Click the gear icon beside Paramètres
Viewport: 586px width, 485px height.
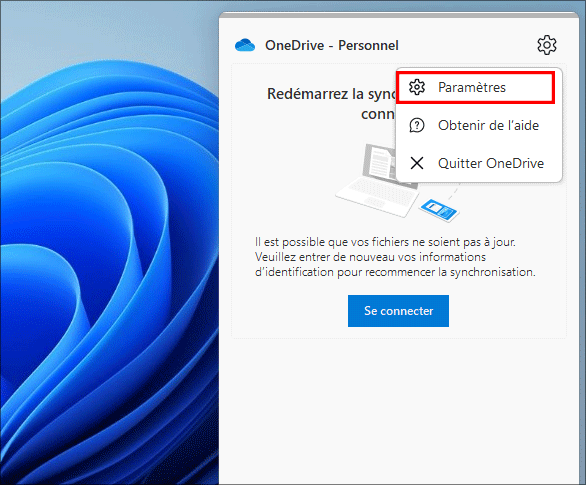point(417,87)
